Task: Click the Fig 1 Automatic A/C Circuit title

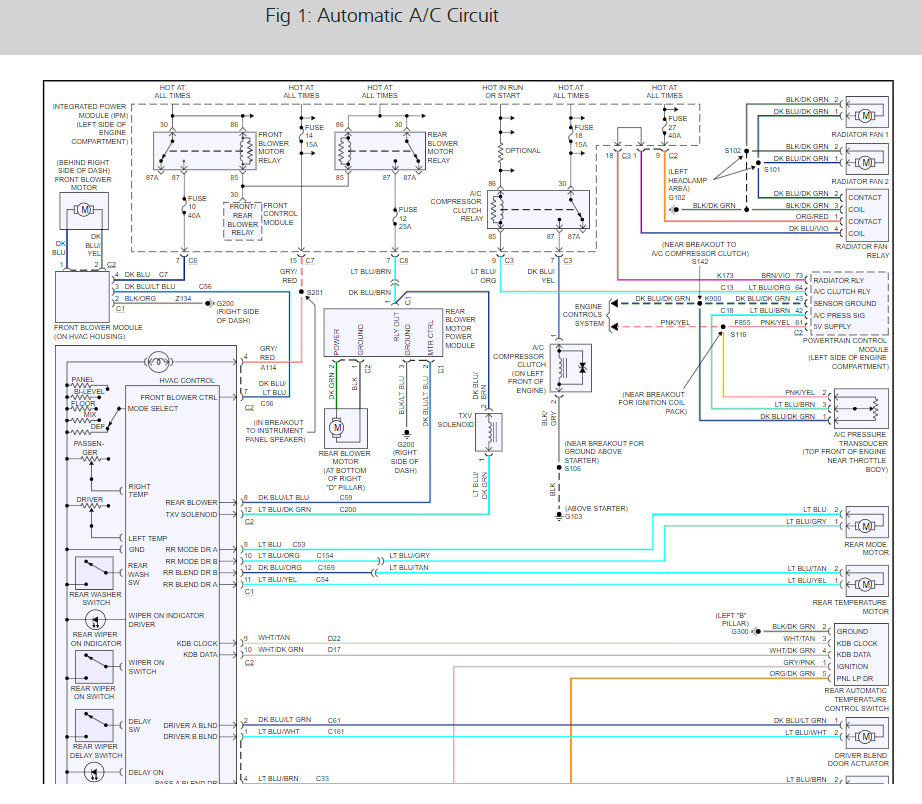Action: 382,17
